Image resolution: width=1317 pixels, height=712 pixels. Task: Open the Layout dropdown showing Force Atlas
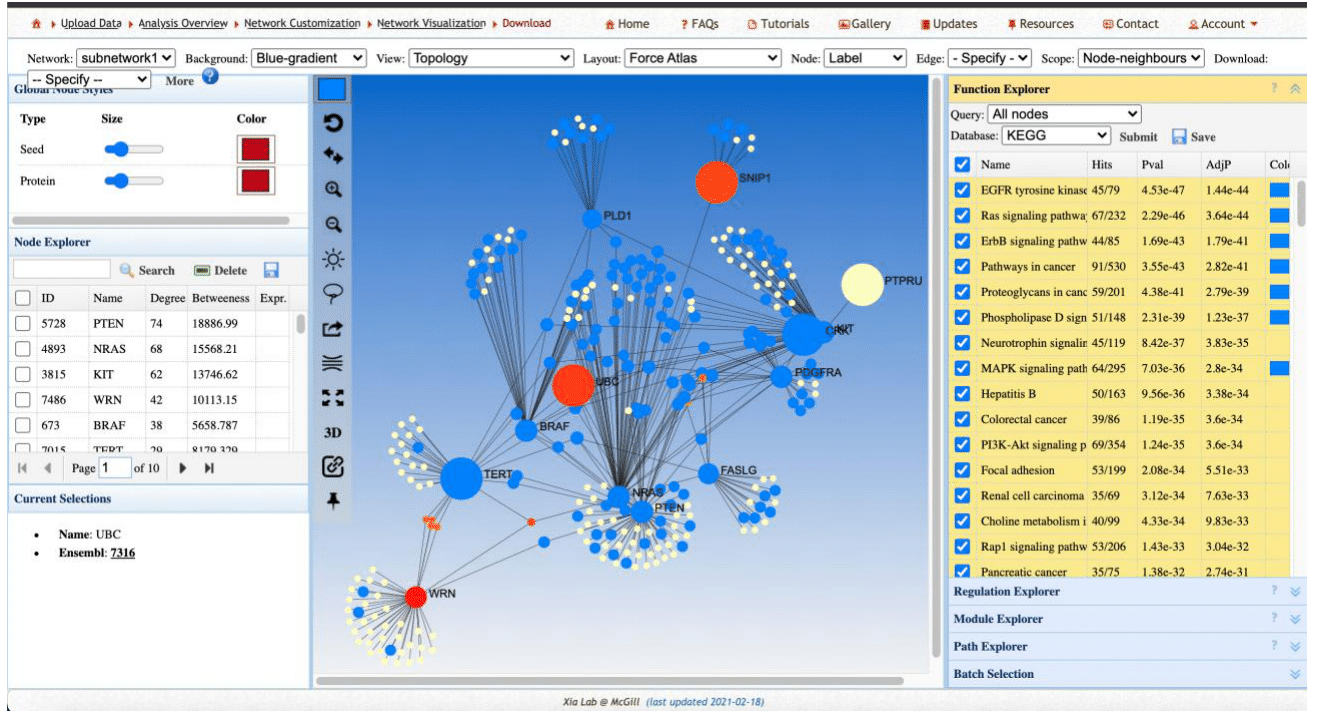tap(702, 58)
